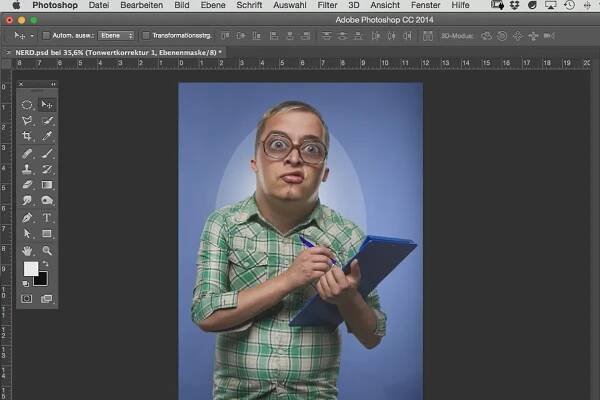
Task: Activate the Eyedropper tool
Action: pos(47,136)
